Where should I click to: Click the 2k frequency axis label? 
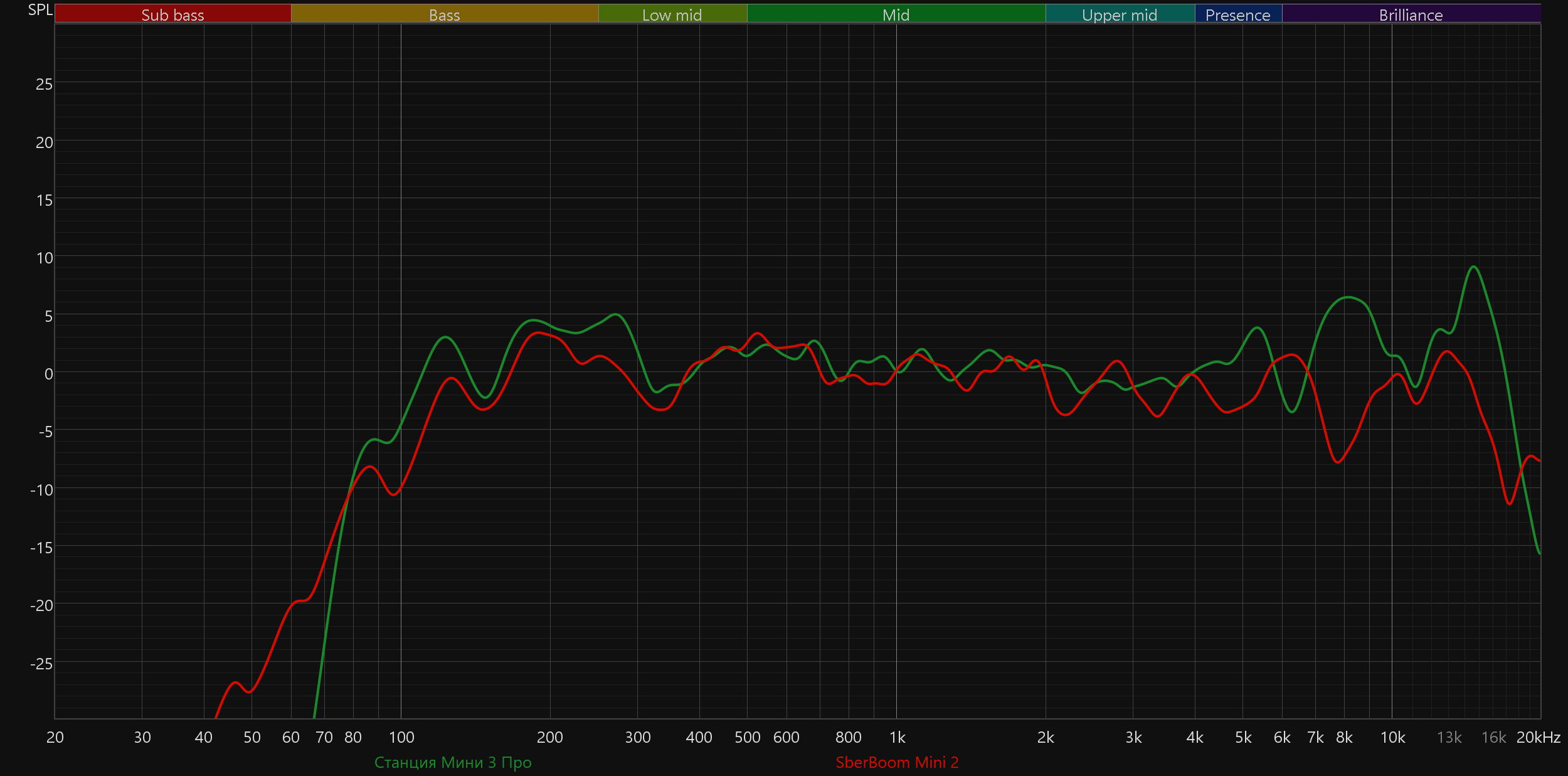pyautogui.click(x=1046, y=737)
